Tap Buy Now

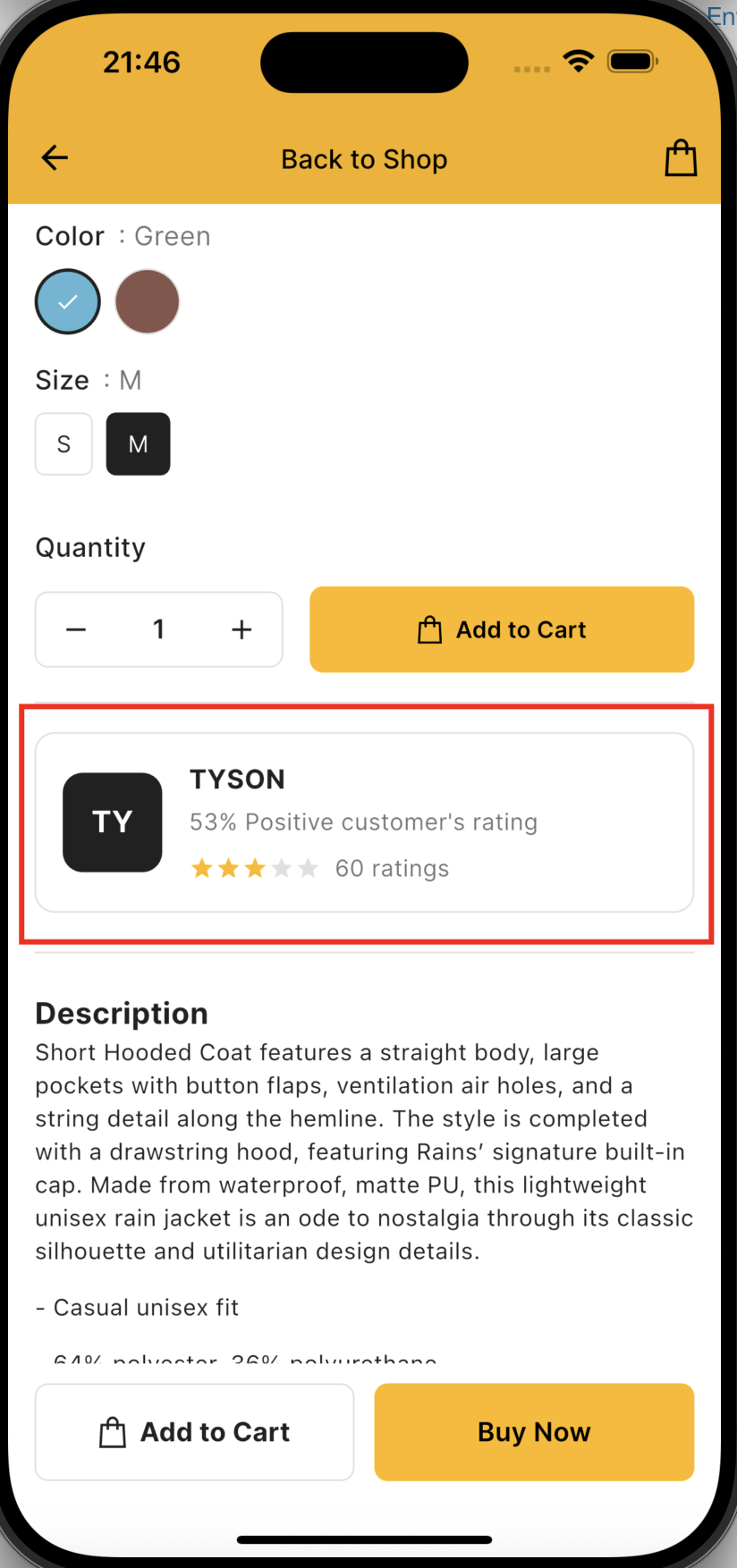(534, 1432)
